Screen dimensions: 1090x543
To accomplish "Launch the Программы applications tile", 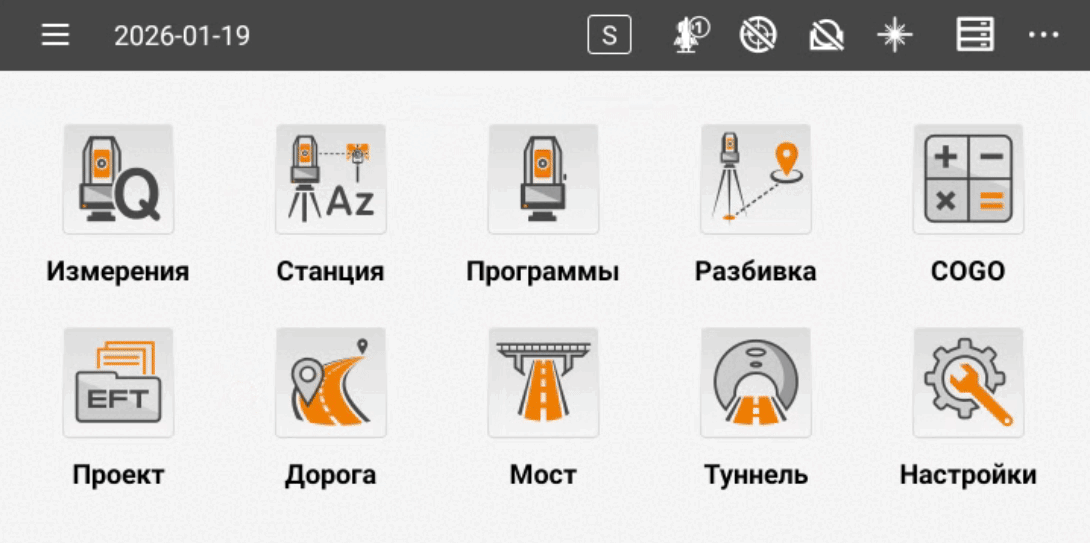I will coord(543,179).
